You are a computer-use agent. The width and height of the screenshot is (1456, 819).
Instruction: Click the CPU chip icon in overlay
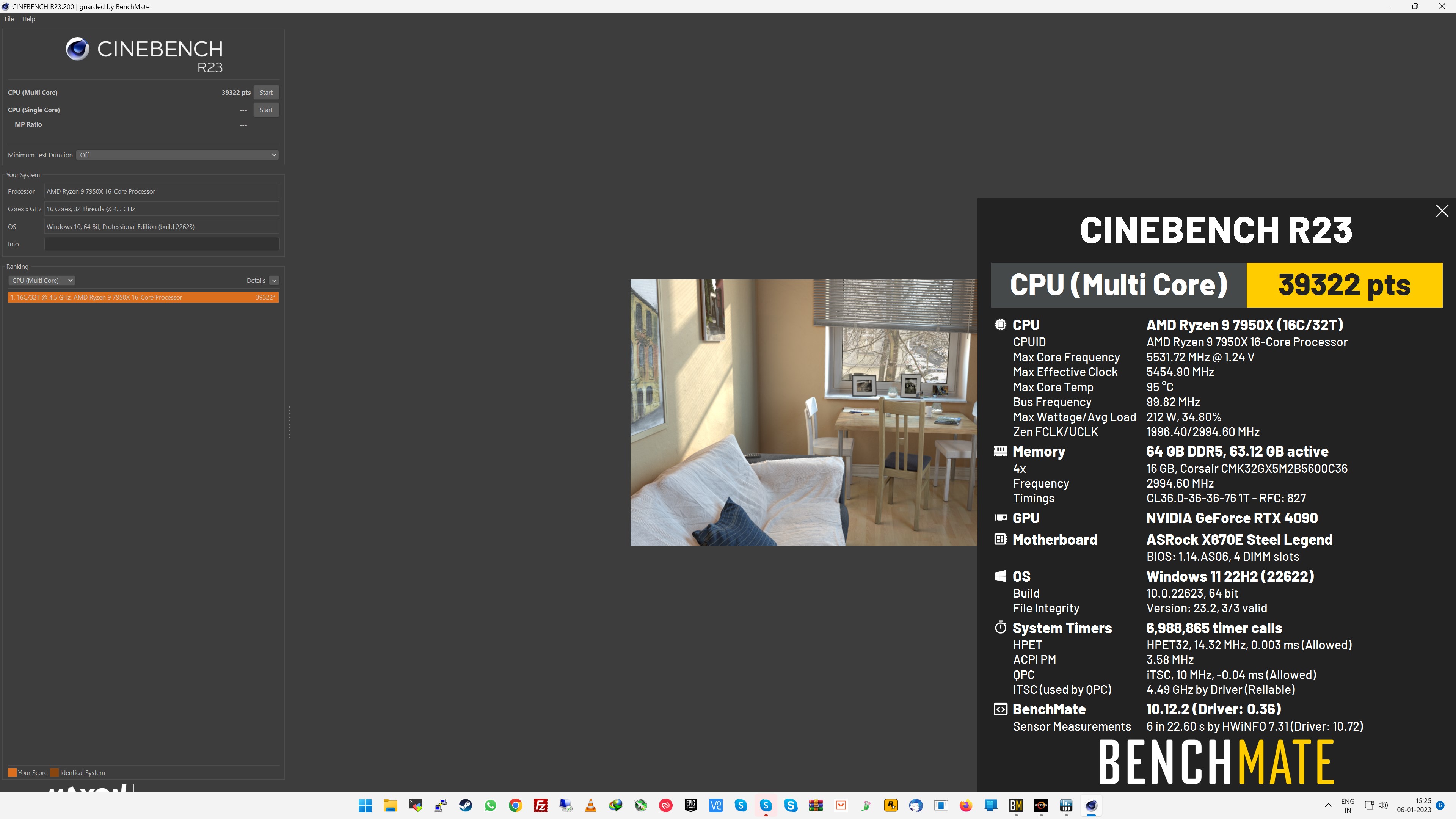point(1000,325)
